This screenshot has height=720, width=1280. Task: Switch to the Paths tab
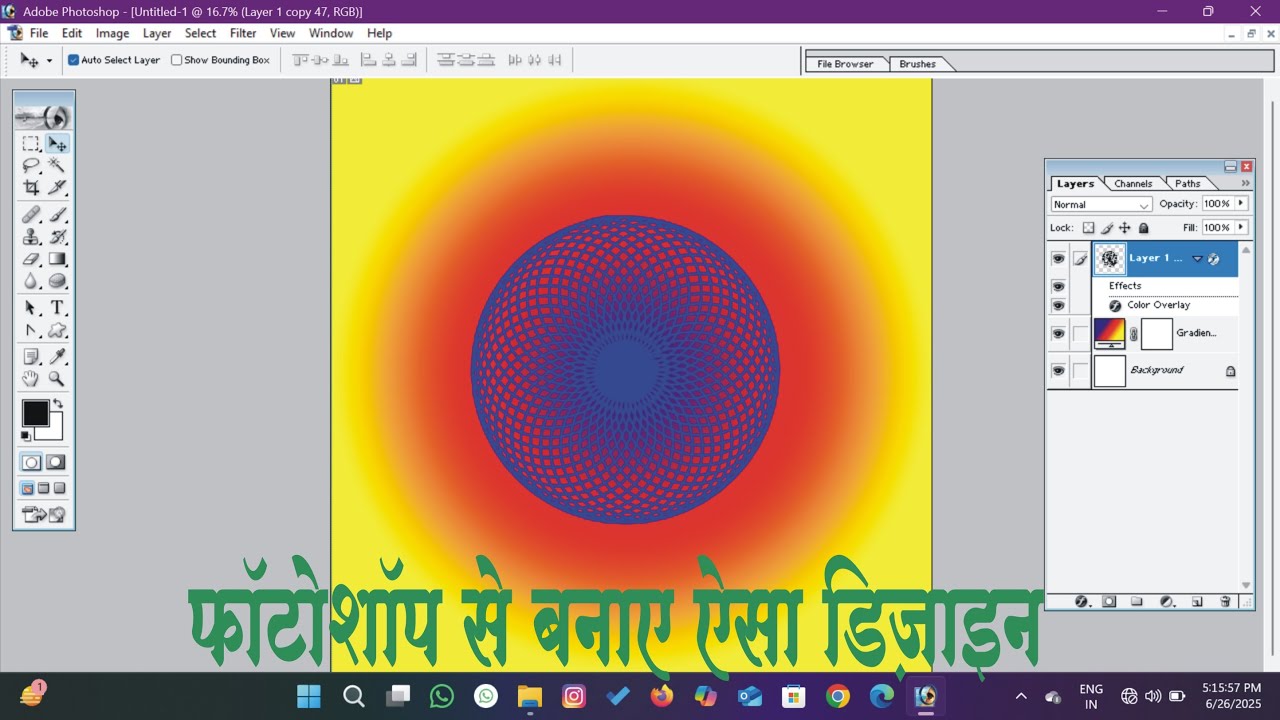tap(1188, 184)
